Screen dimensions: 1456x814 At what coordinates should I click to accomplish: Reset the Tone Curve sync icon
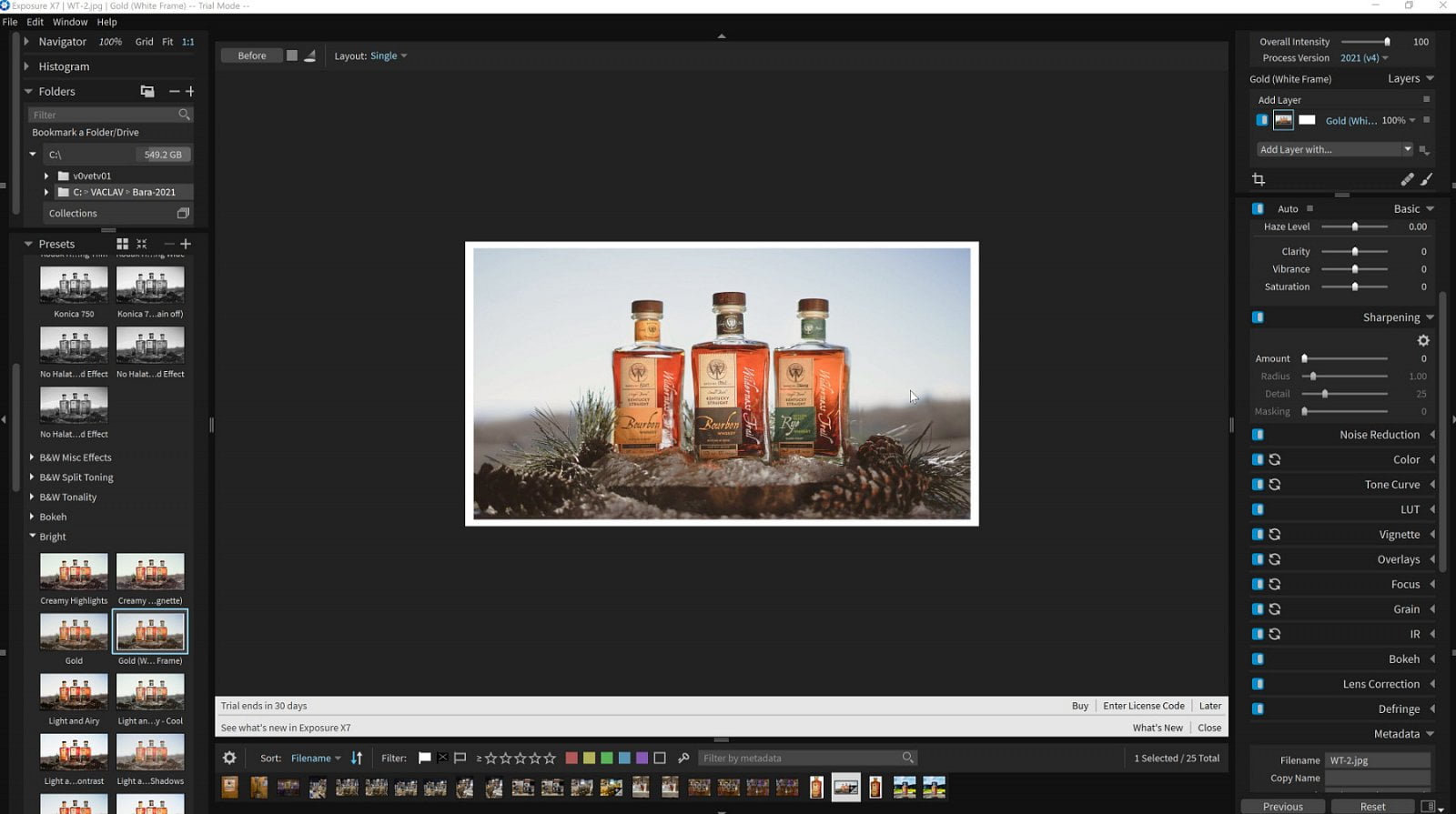coord(1275,484)
